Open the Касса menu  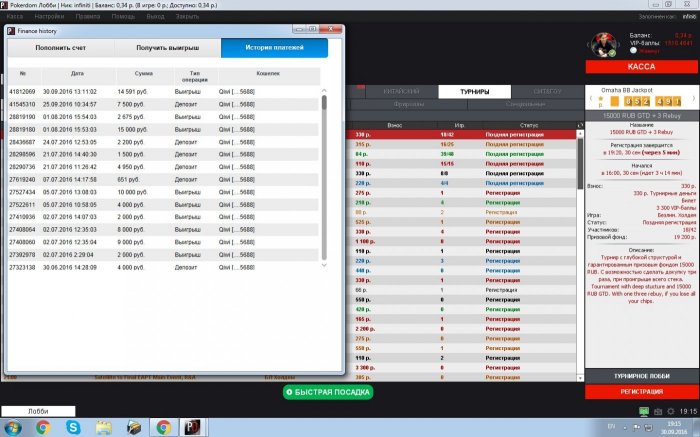[x=15, y=17]
